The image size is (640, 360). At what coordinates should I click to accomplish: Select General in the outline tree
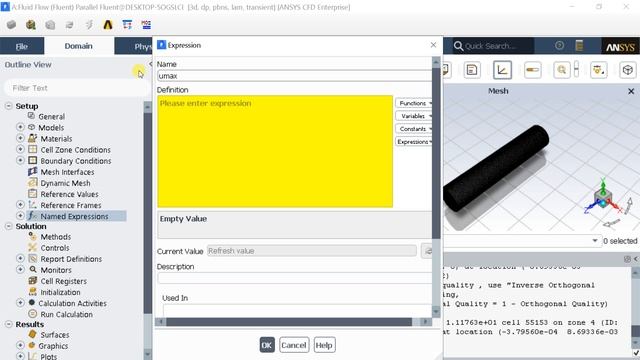point(51,117)
